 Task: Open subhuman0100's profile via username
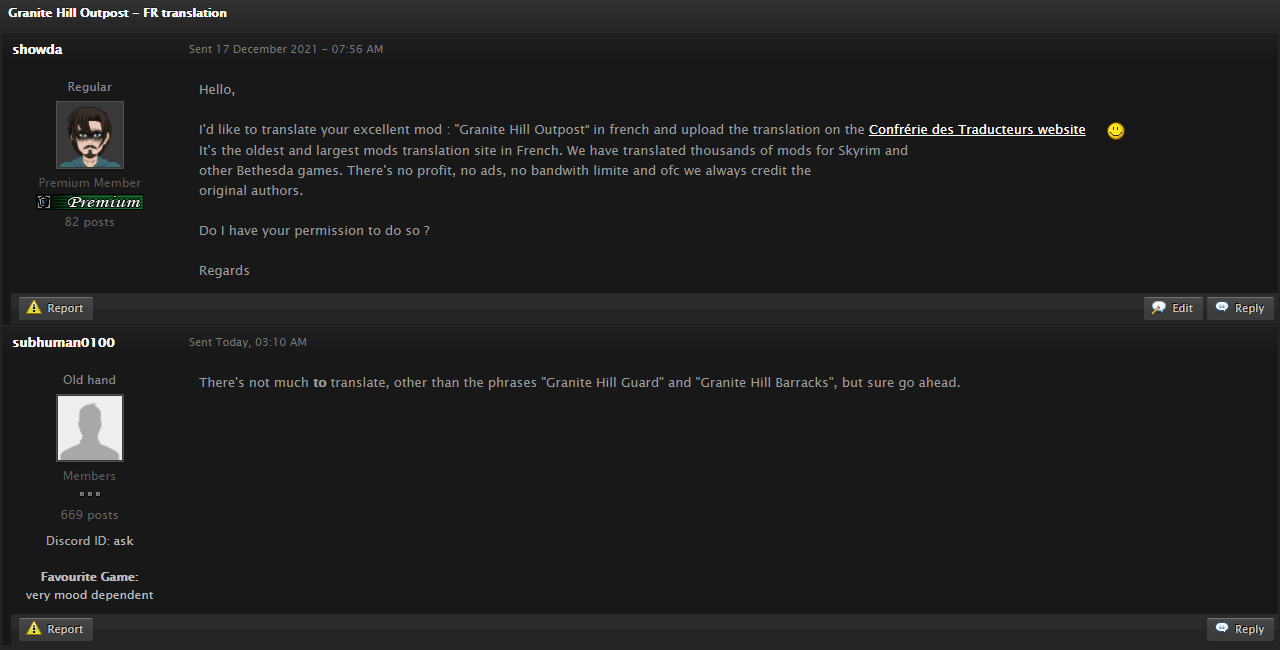click(63, 343)
